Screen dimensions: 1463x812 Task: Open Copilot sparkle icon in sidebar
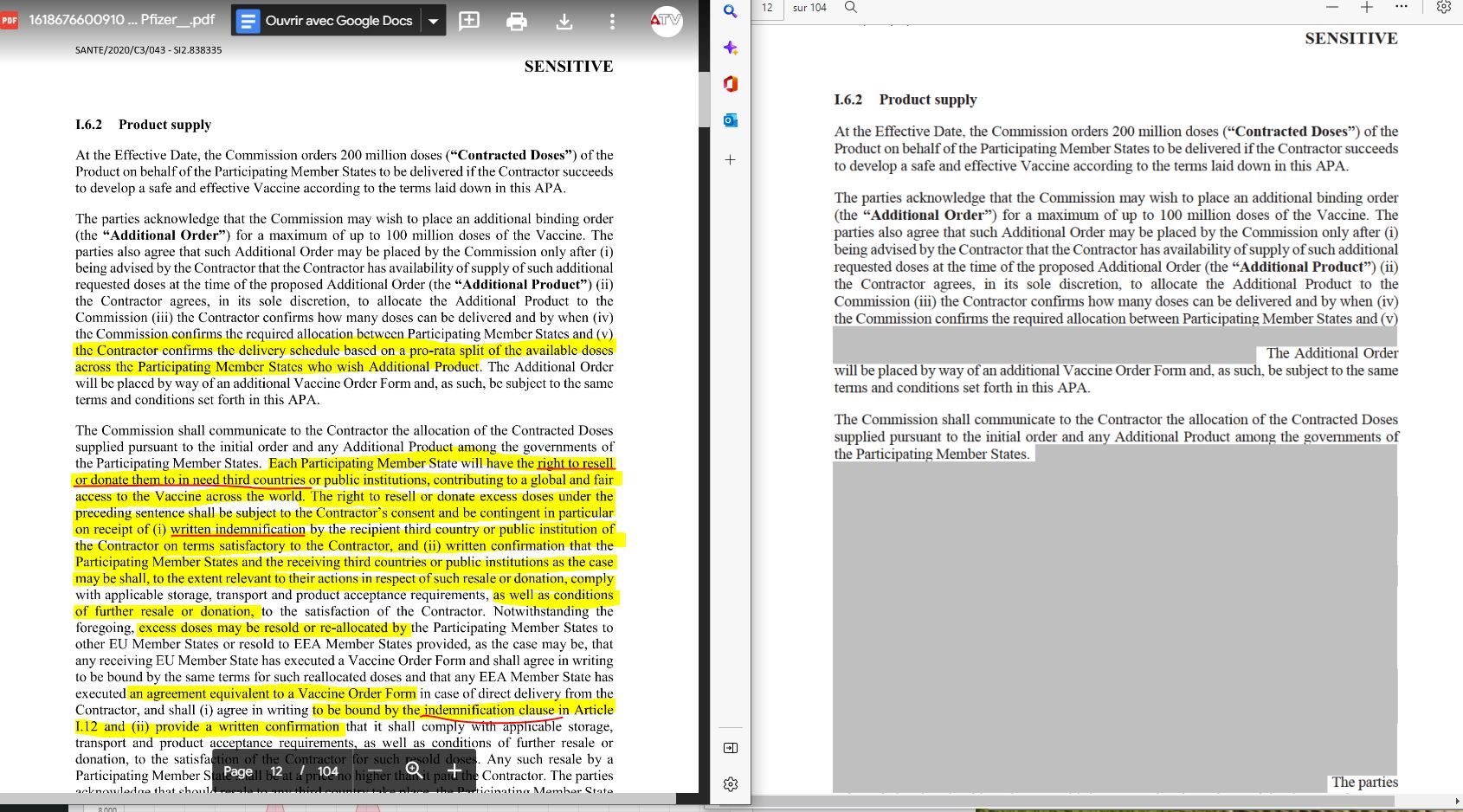tap(731, 48)
